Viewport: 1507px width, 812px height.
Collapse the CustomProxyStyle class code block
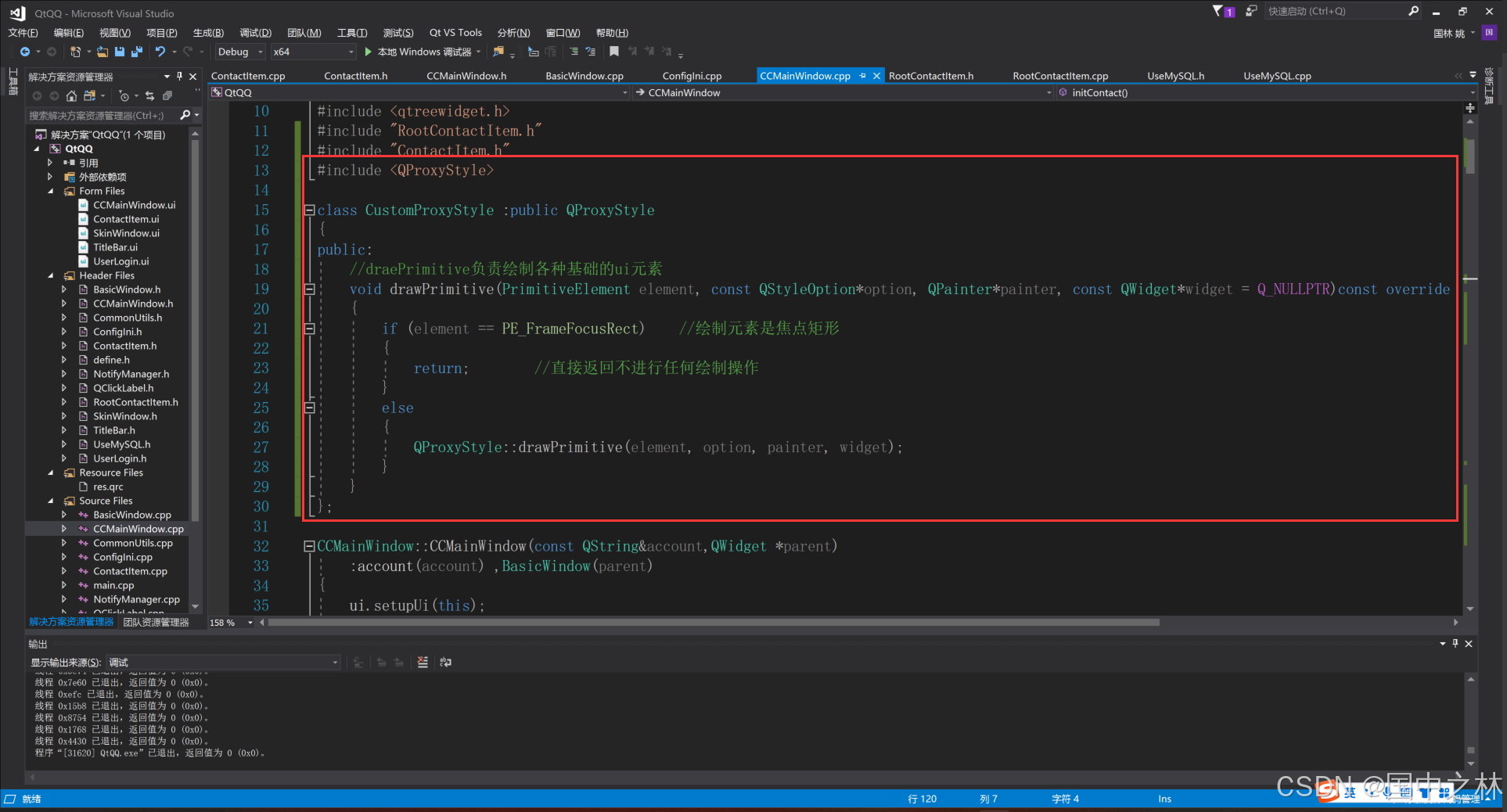point(309,210)
